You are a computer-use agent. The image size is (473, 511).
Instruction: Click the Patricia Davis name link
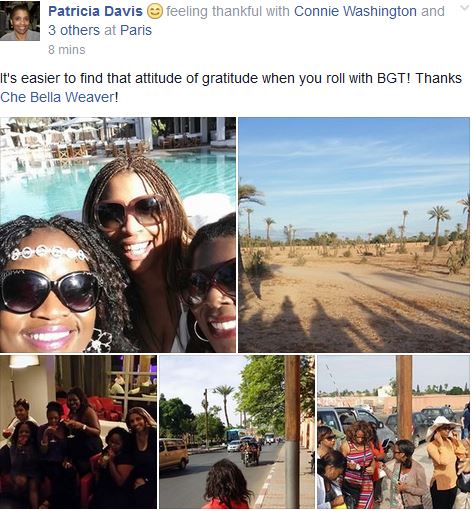[95, 11]
